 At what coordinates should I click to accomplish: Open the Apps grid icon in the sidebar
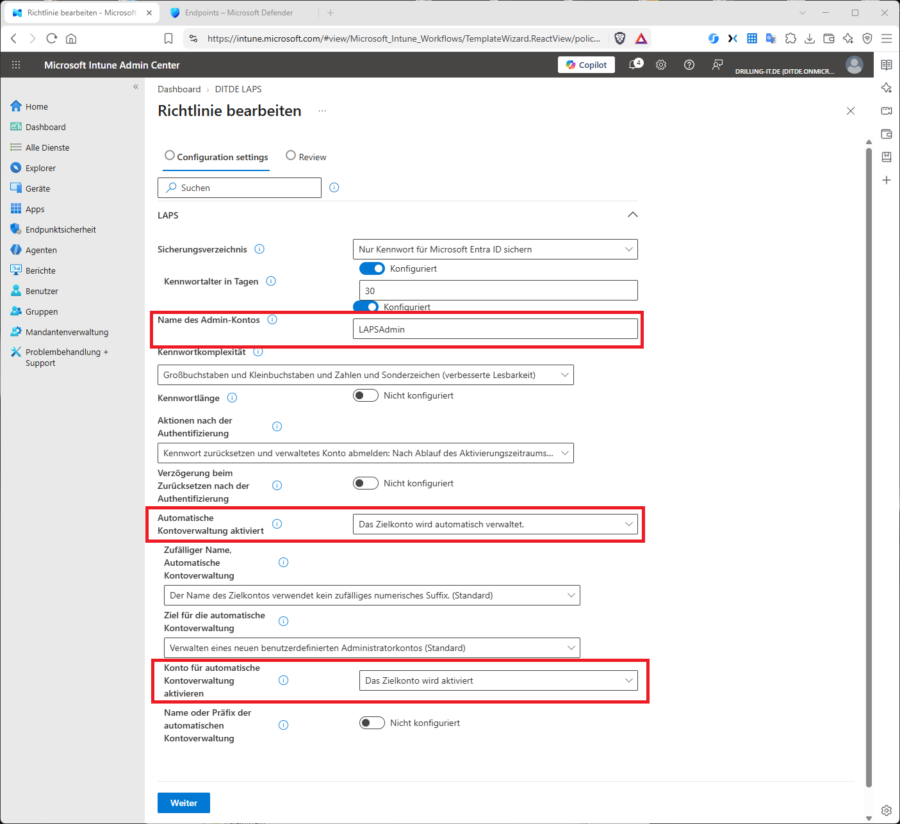click(15, 209)
